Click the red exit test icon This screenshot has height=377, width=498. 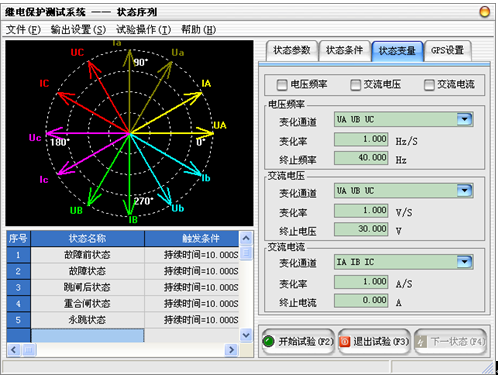[345, 341]
